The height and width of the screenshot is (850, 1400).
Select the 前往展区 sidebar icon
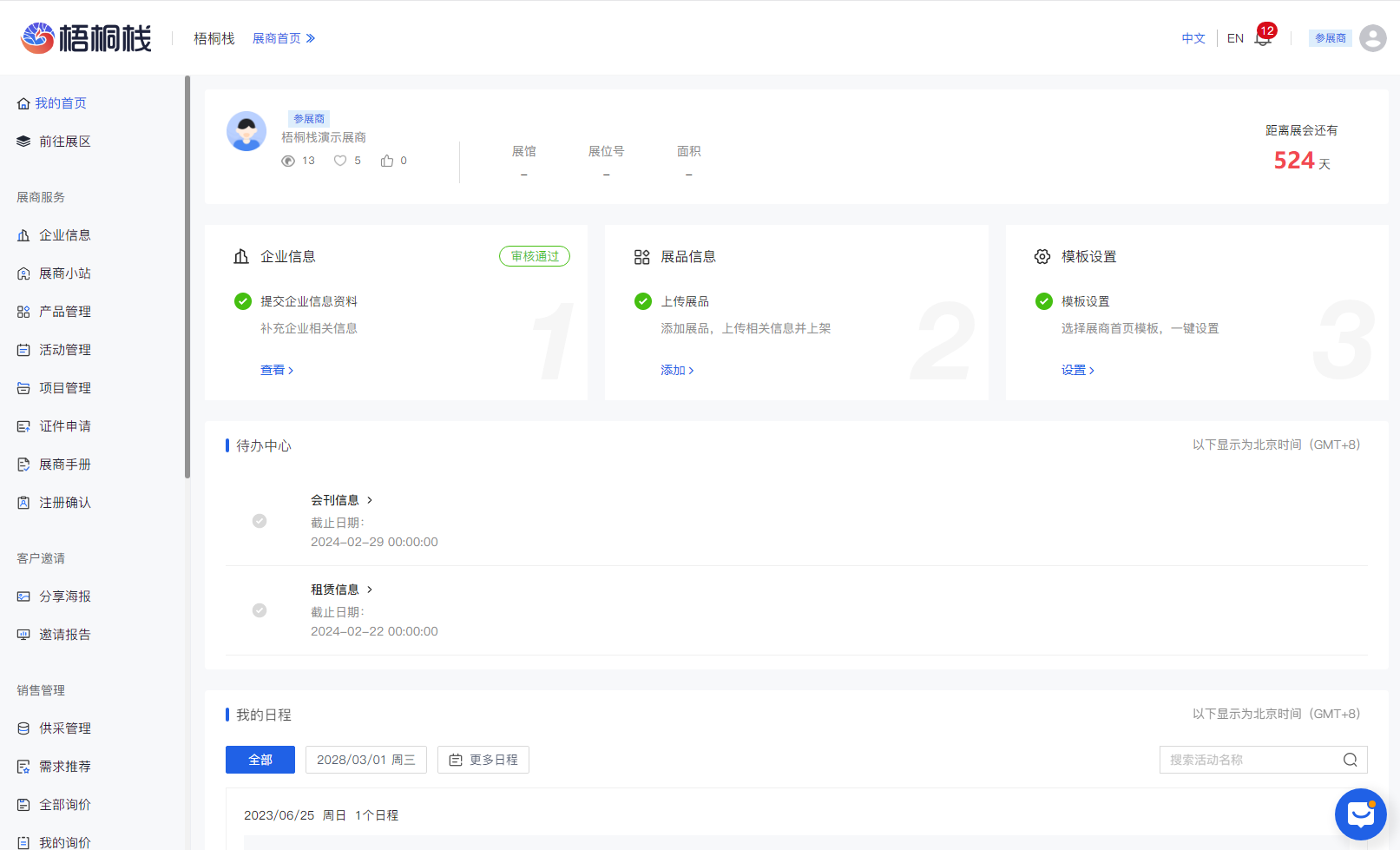pos(23,141)
